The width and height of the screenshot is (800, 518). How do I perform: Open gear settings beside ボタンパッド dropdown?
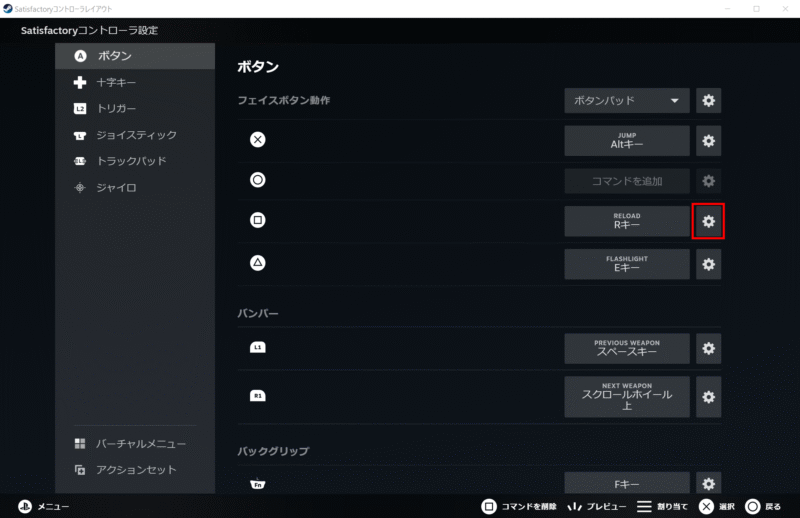coord(708,100)
